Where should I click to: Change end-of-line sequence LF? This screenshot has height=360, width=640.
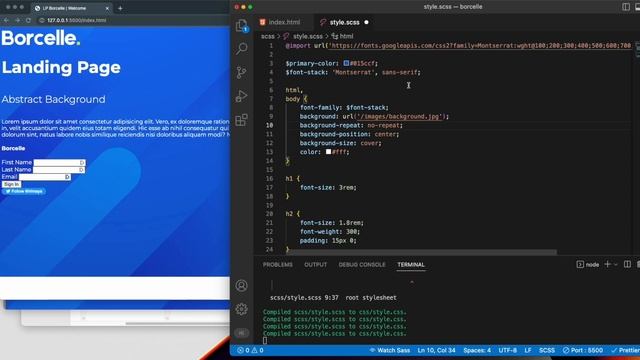point(528,350)
